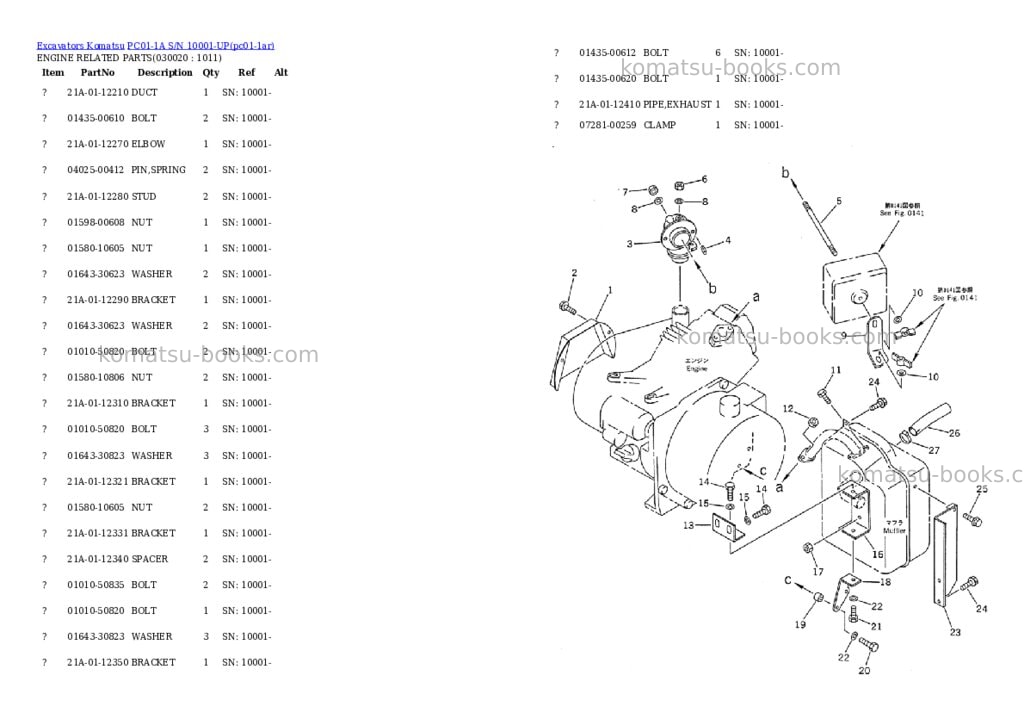The image size is (1024, 725).
Task: Select part number 01435-00610
Action: coord(96,118)
